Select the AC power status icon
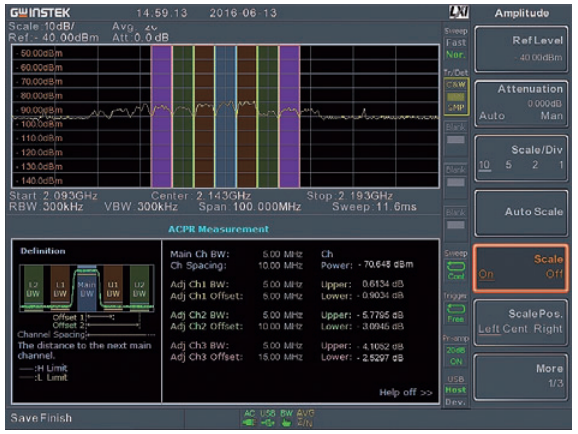 pyautogui.click(x=250, y=418)
